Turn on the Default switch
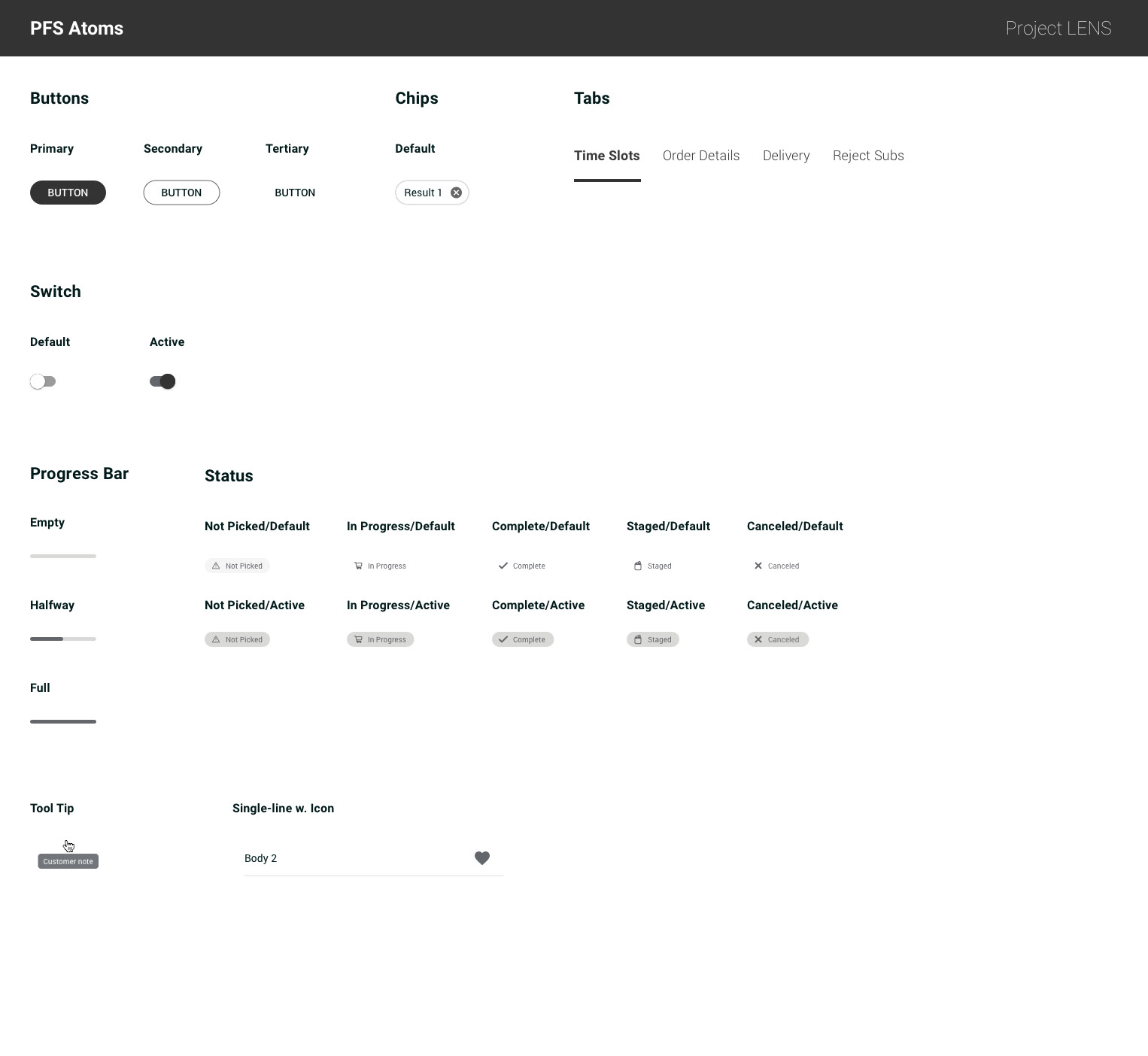This screenshot has height=1056, width=1148. coord(43,381)
